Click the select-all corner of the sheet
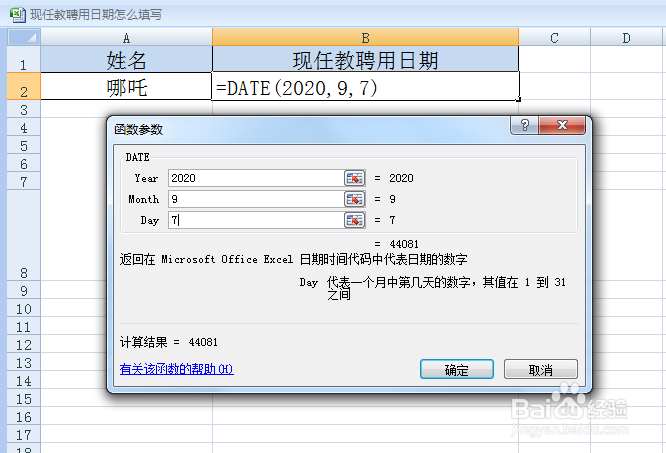The image size is (666, 453). tap(24, 37)
